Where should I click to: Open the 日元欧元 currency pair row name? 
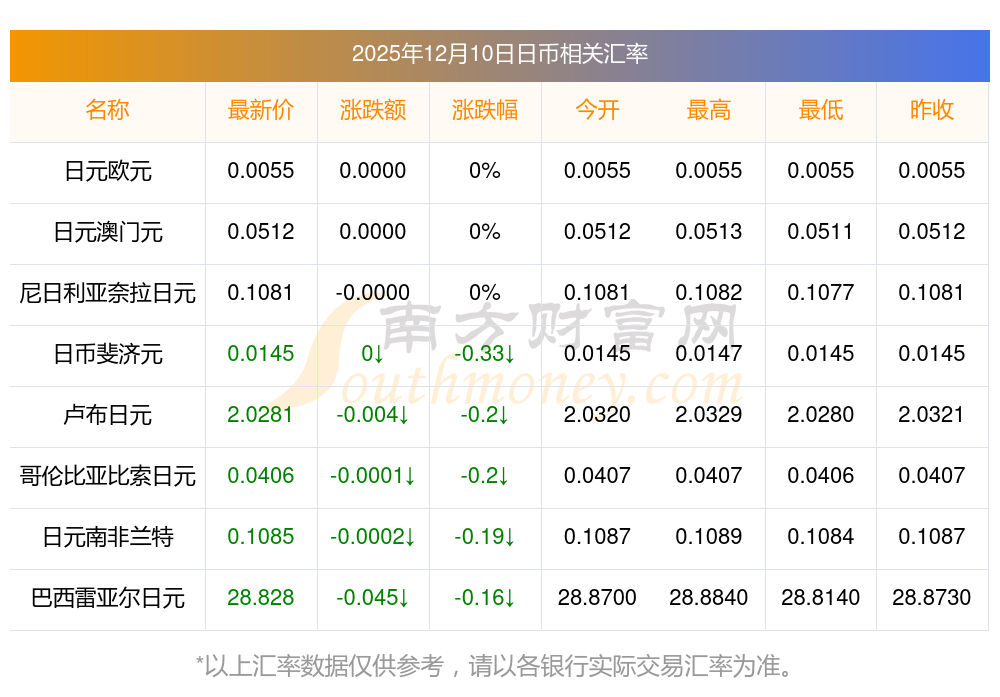(107, 171)
